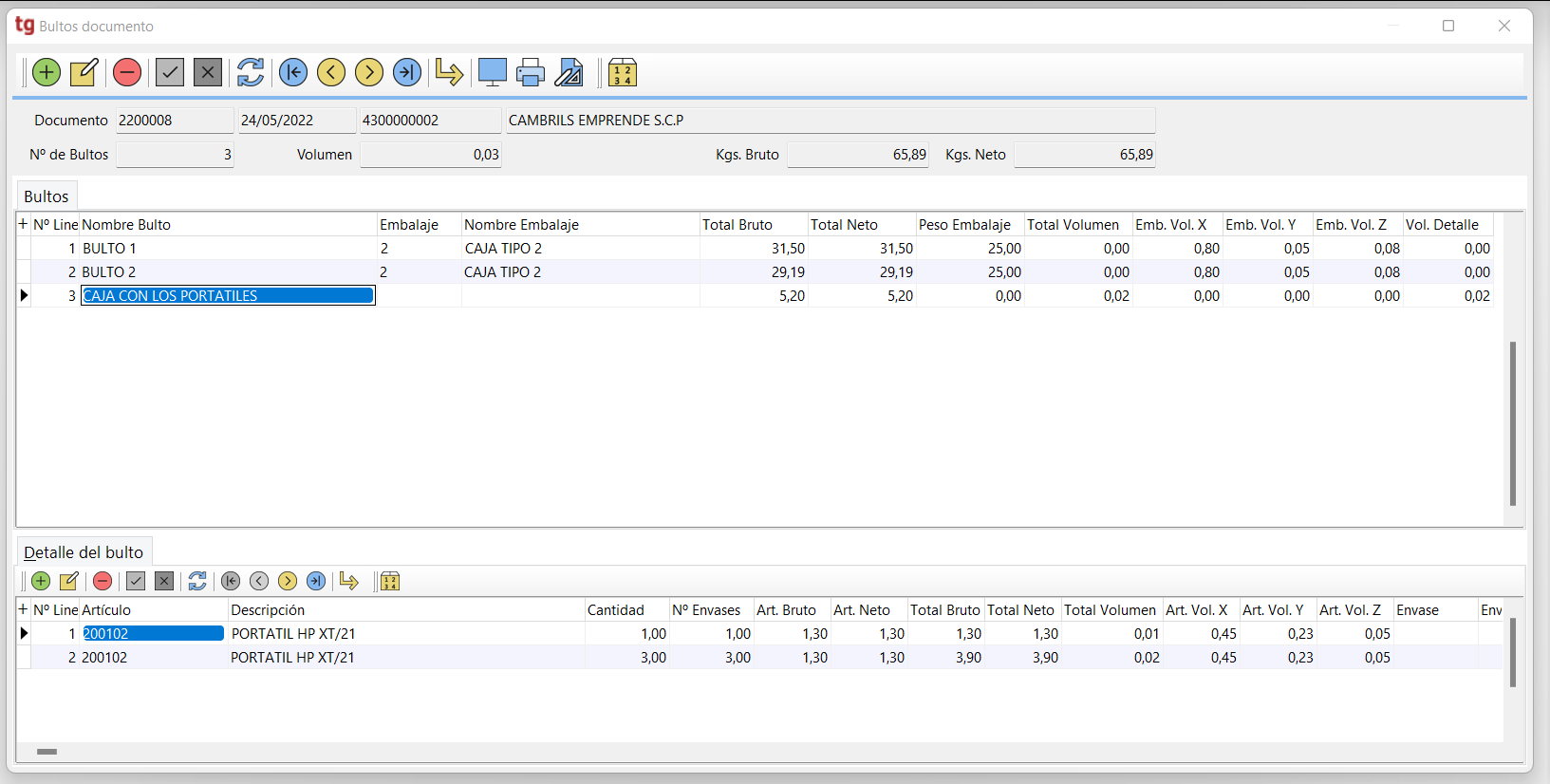Click the Kgs. Neto field

pos(1085,155)
